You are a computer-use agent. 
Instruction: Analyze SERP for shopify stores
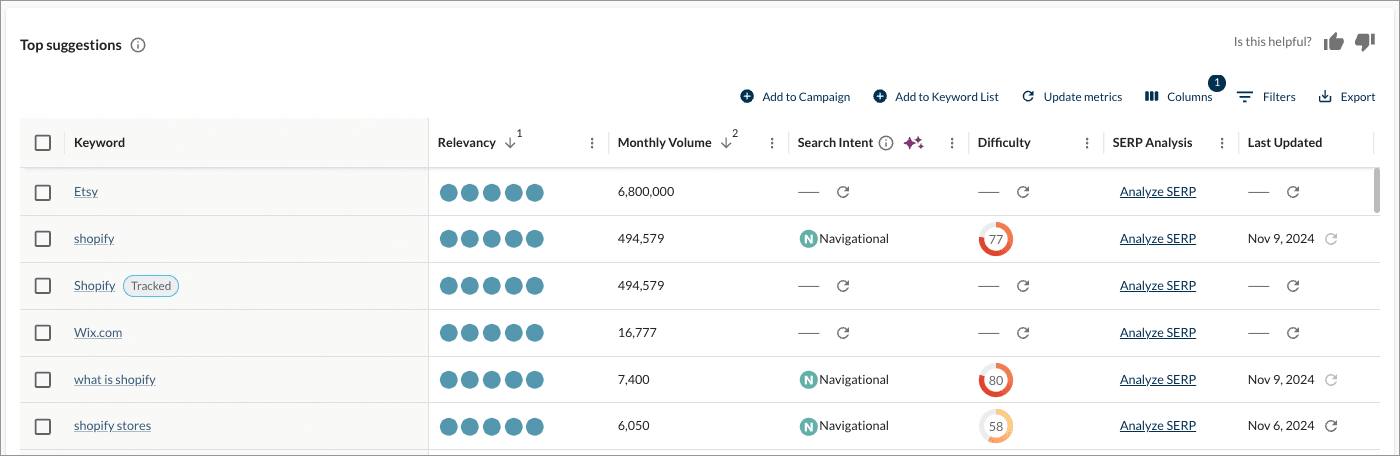[x=1158, y=426]
